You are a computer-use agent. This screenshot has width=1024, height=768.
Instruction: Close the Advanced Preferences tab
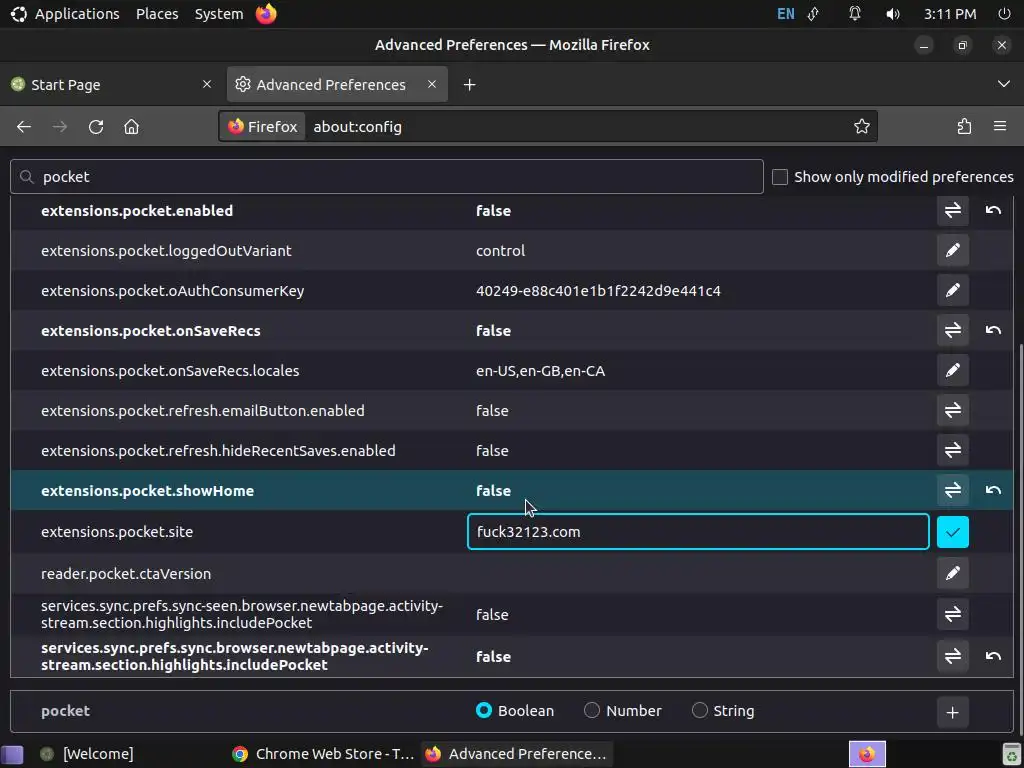[x=432, y=84]
